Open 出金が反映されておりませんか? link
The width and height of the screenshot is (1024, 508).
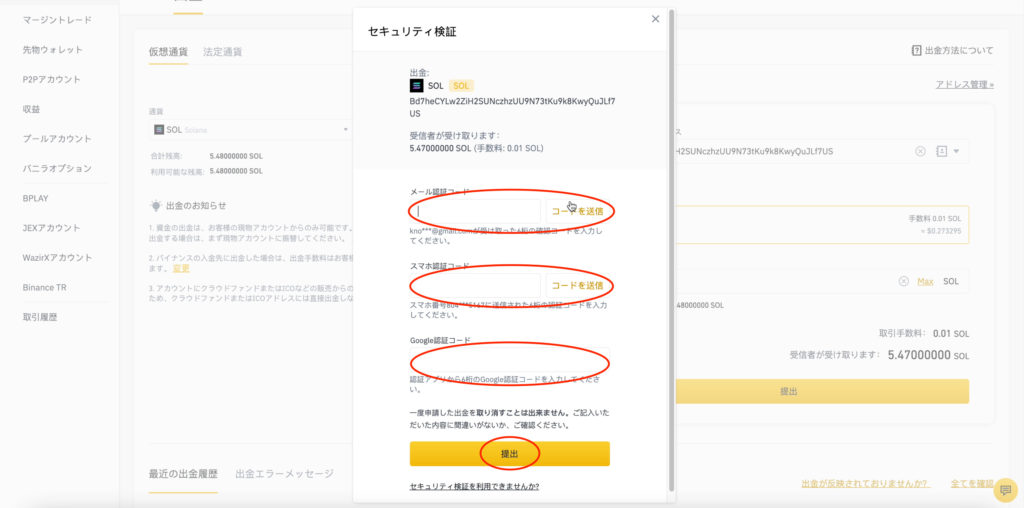click(865, 484)
